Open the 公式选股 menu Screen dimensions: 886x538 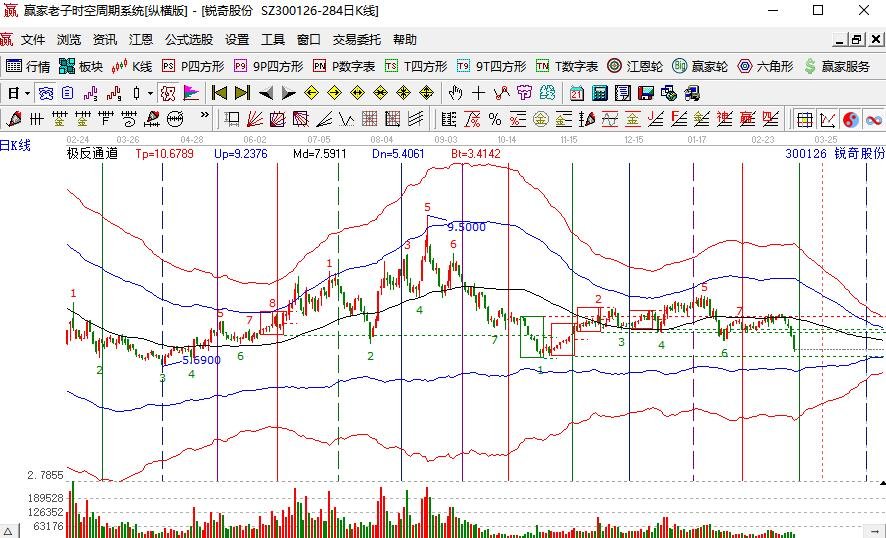pos(189,40)
